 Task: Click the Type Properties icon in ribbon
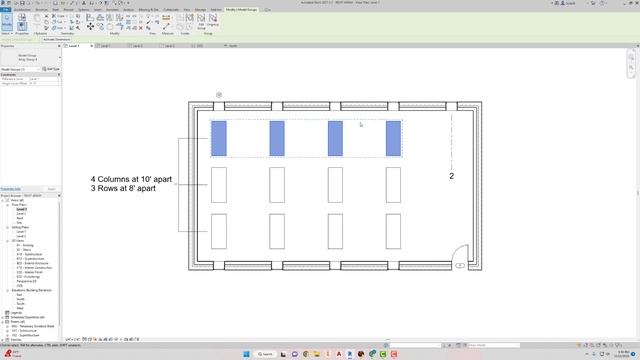(22, 17)
